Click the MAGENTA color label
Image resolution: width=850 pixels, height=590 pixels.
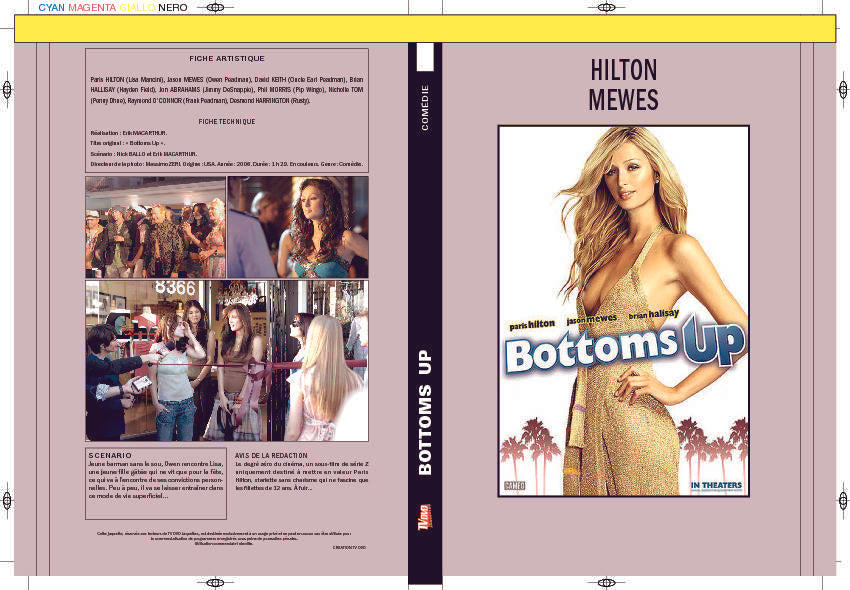[x=92, y=8]
